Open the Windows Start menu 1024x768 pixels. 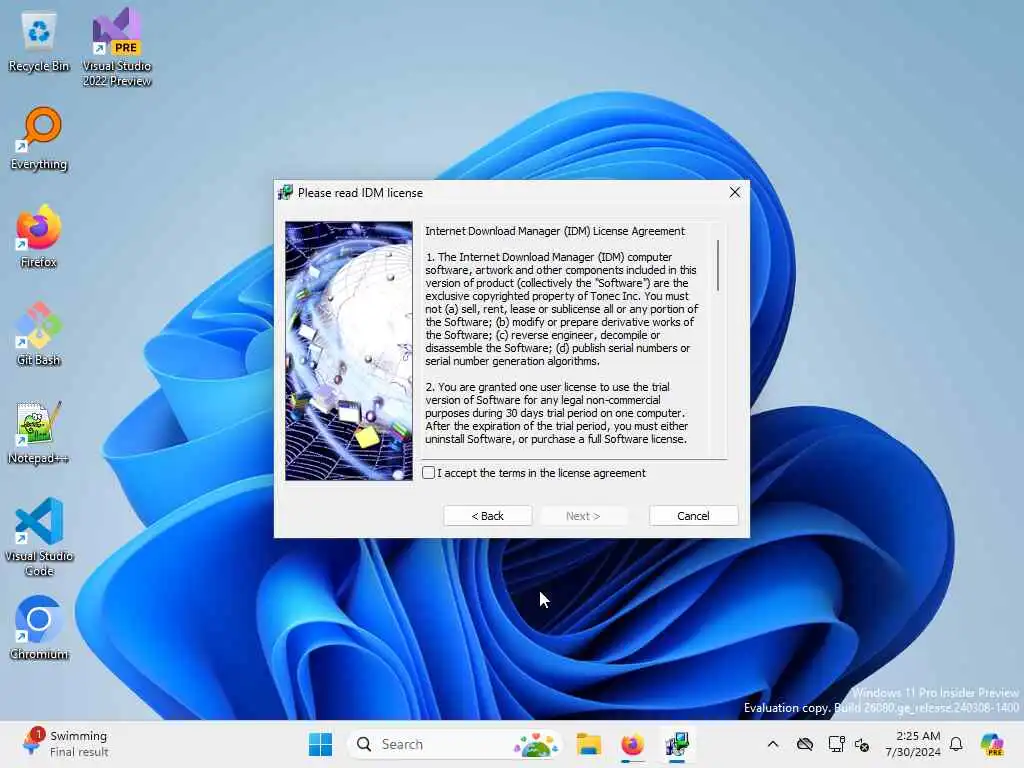click(320, 744)
